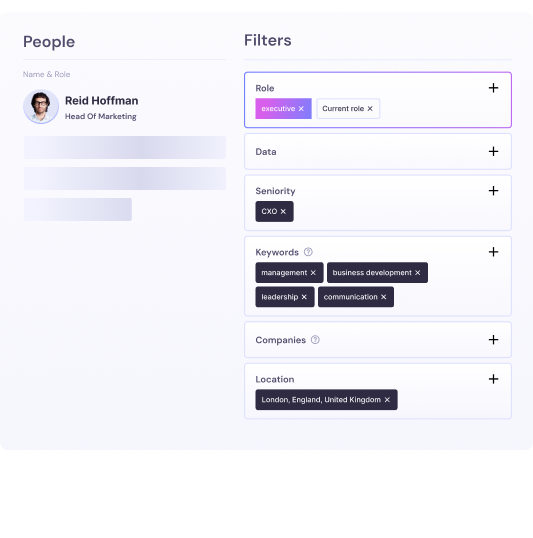
Task: Remove the management keyword tag
Action: 313,273
